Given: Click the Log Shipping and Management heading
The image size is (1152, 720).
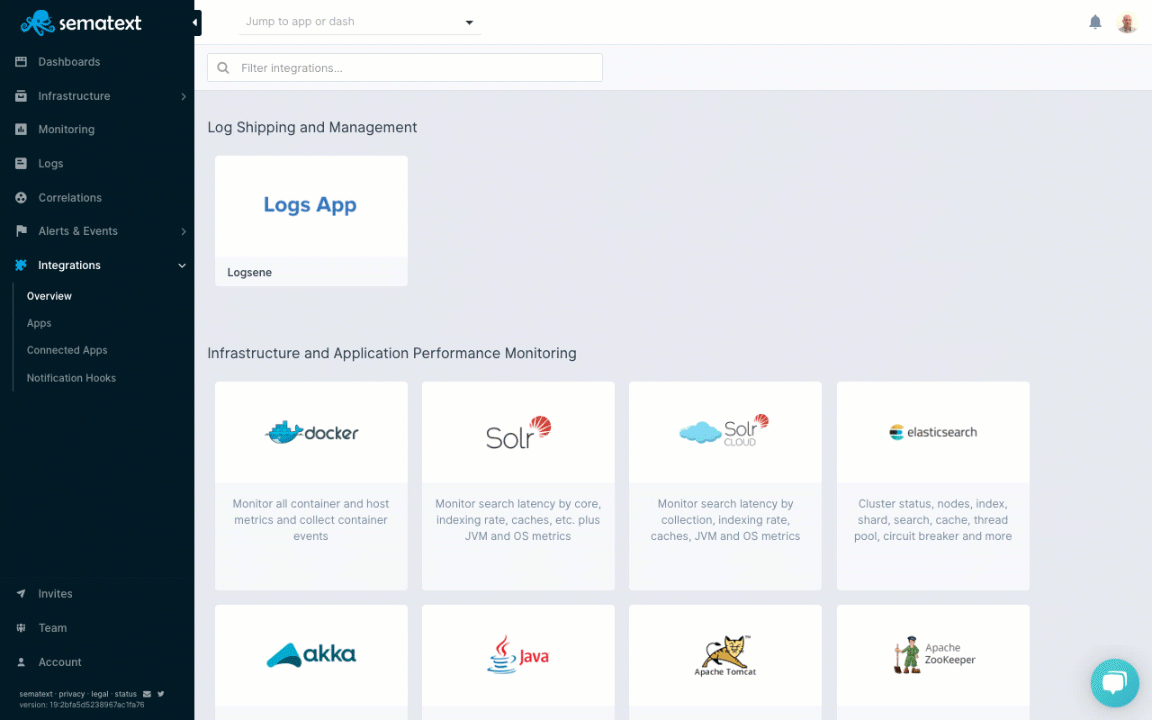Looking at the screenshot, I should pos(312,127).
